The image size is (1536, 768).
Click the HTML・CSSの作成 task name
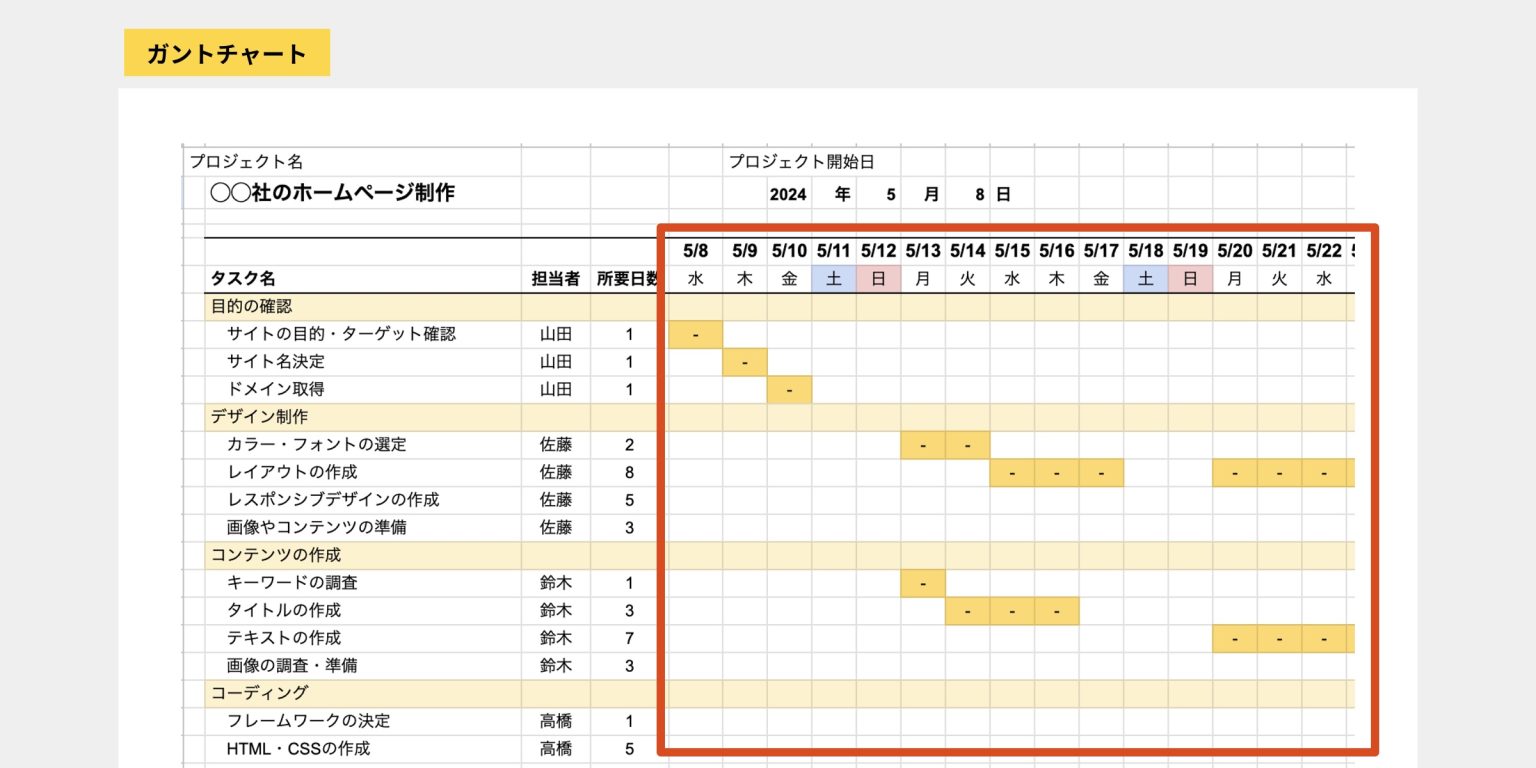298,748
